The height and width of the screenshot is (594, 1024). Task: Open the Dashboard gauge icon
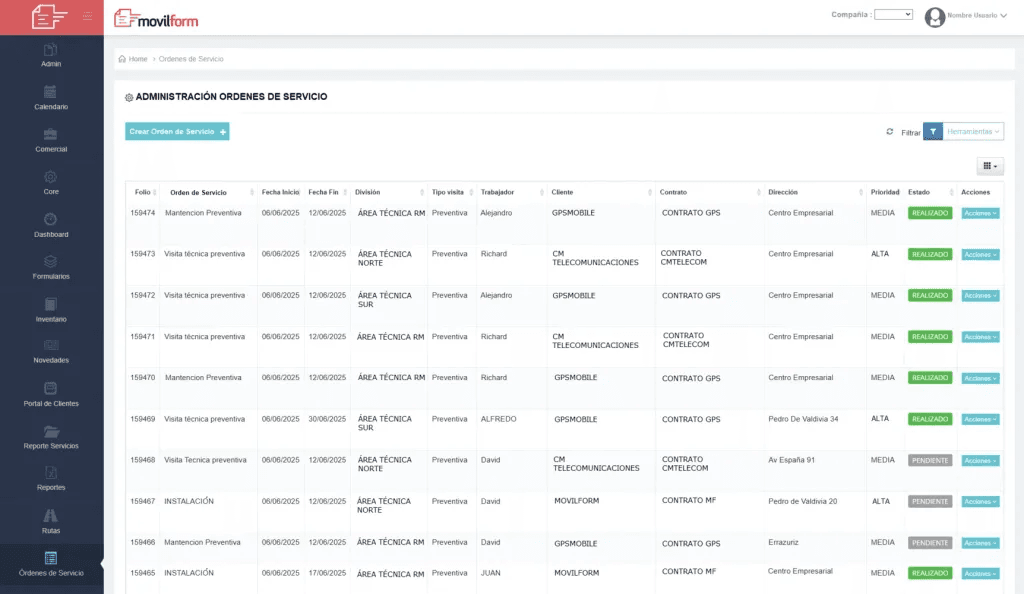(50, 219)
